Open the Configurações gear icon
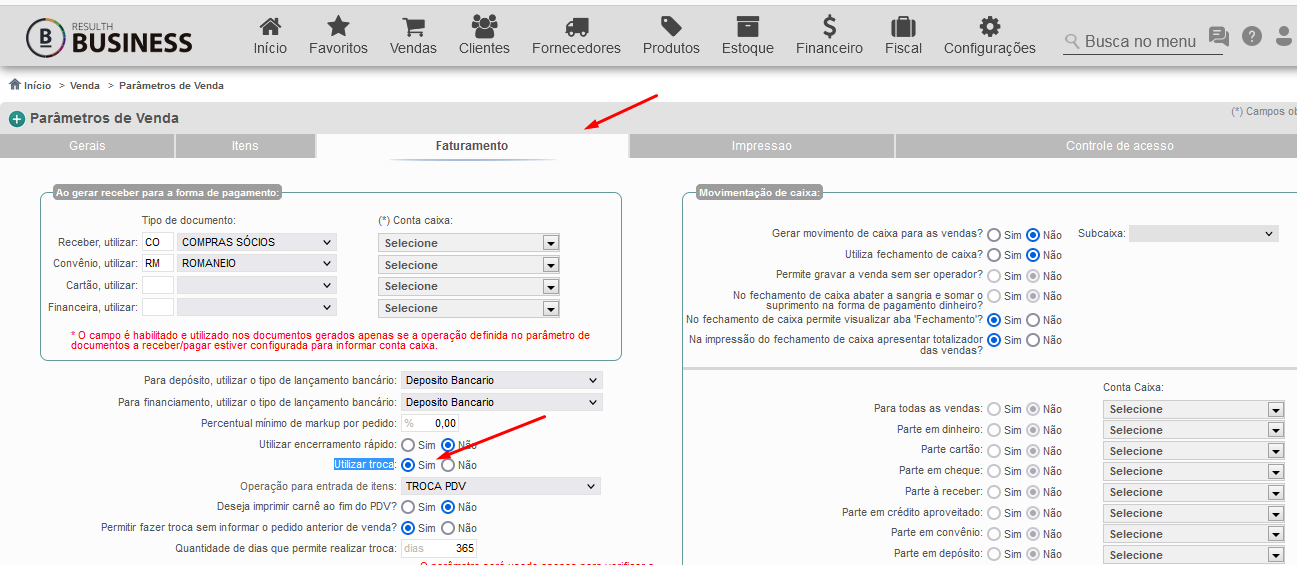 tap(989, 26)
